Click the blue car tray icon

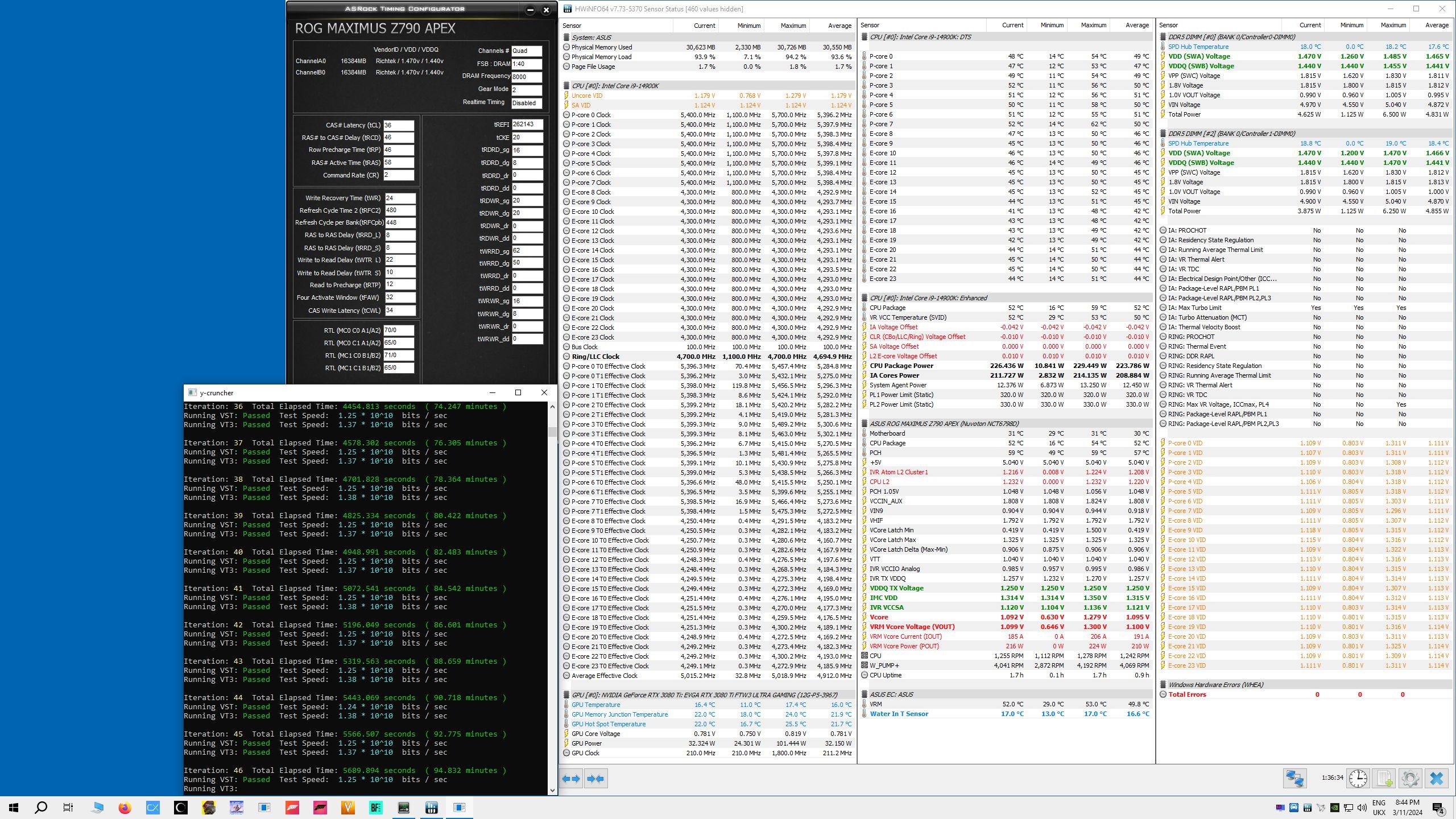click(x=1293, y=808)
